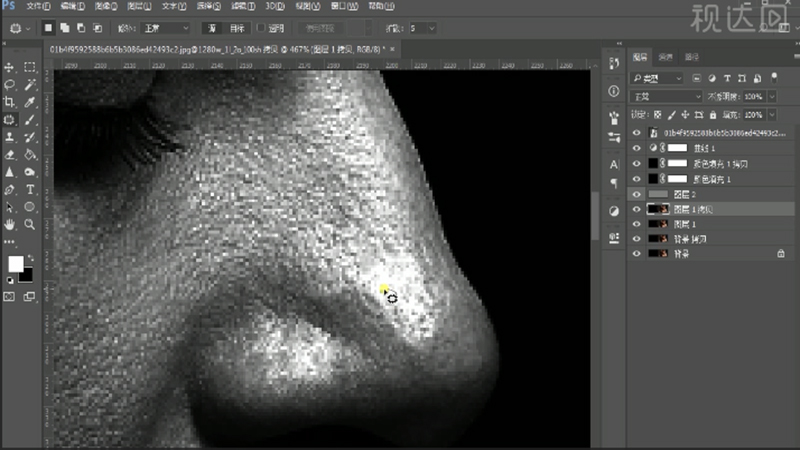Open the fill 100% dropdown arrow

click(772, 115)
